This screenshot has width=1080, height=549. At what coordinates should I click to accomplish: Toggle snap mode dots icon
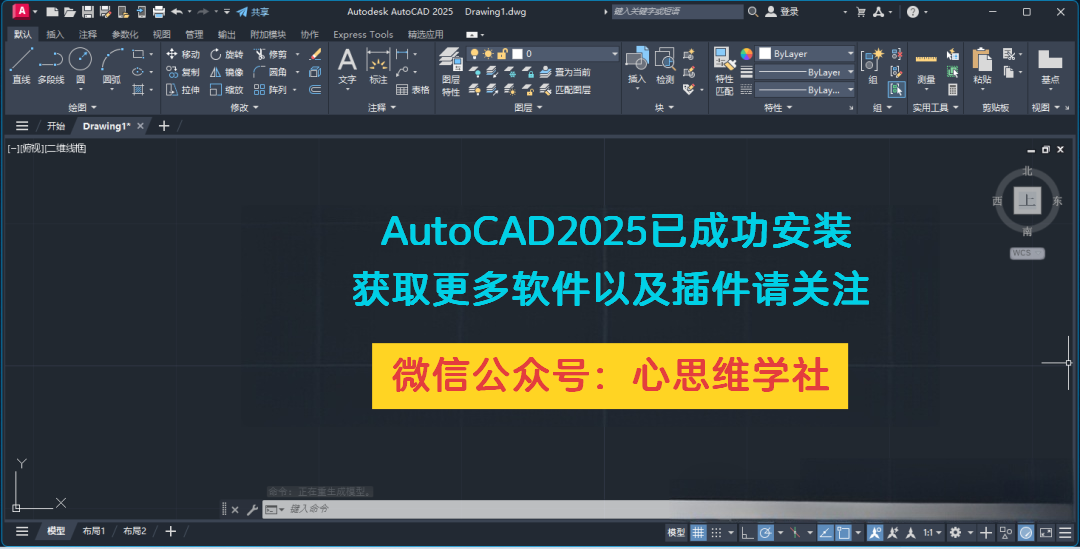716,532
